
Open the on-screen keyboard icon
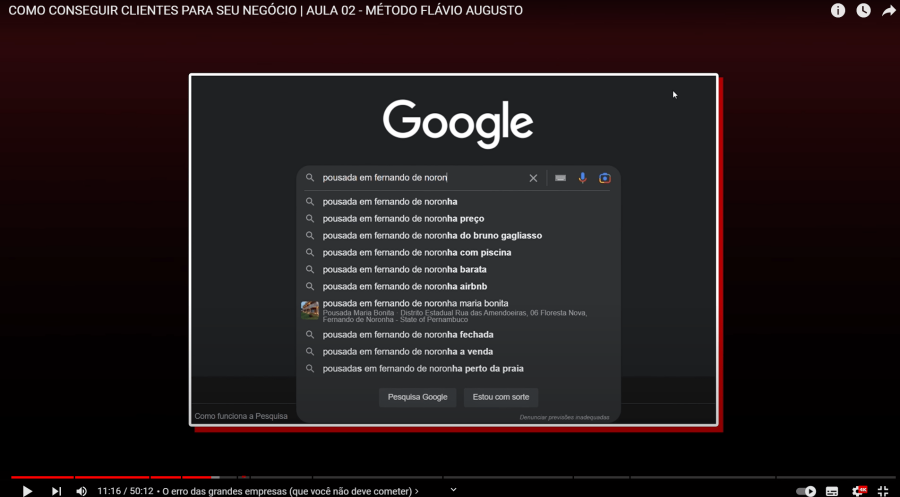[x=560, y=178]
